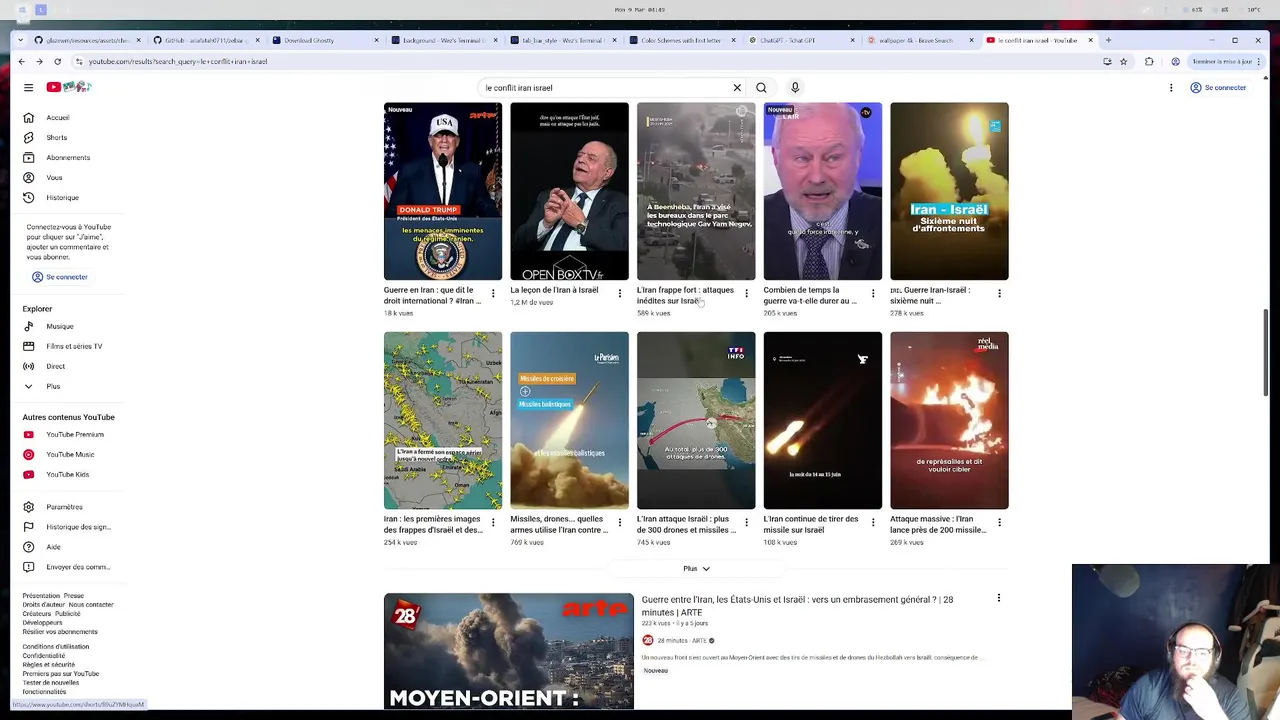Screen dimensions: 1280x720
Task: Open Envoyer des commentaires in sidebar
Action: [x=77, y=567]
